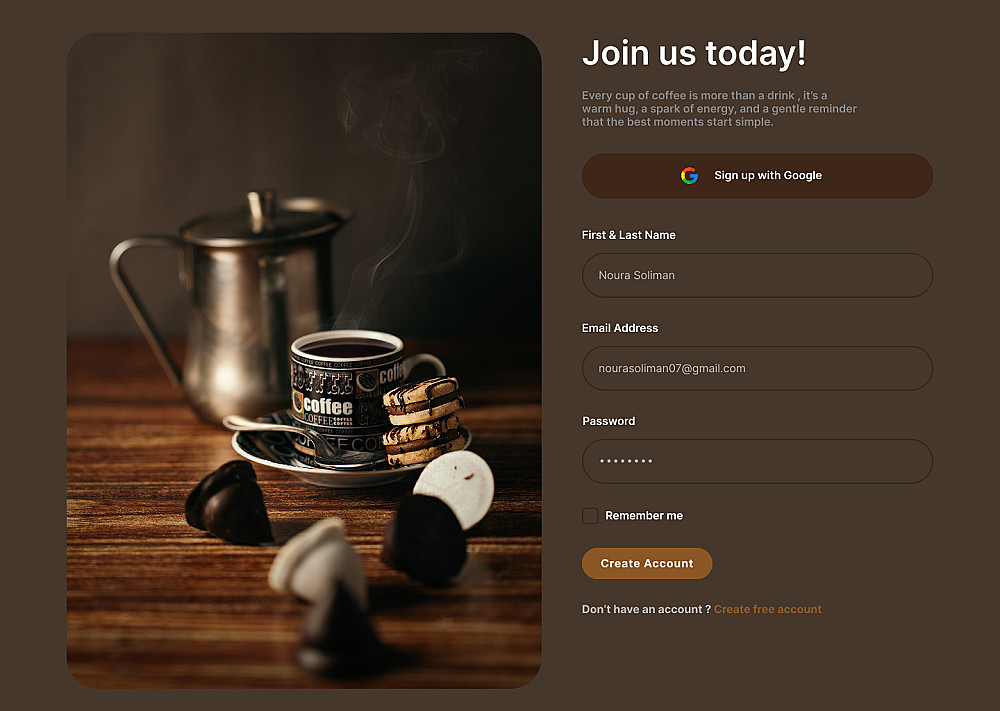
Task: Focus the First & Last Name field
Action: click(x=757, y=275)
